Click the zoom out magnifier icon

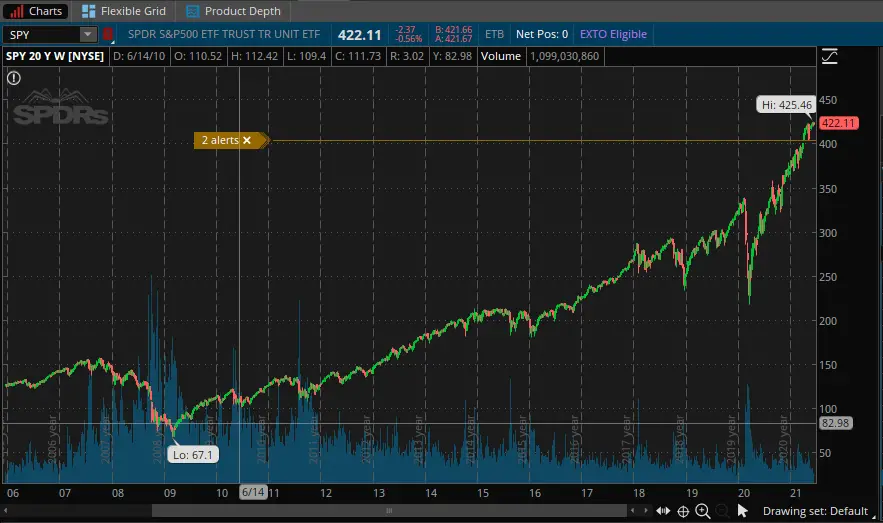[723, 511]
